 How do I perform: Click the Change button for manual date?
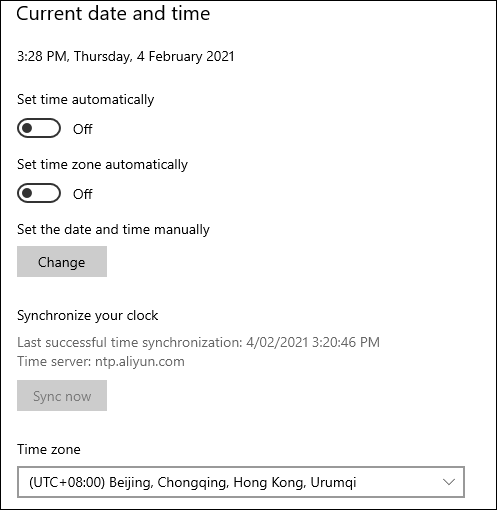click(x=62, y=262)
